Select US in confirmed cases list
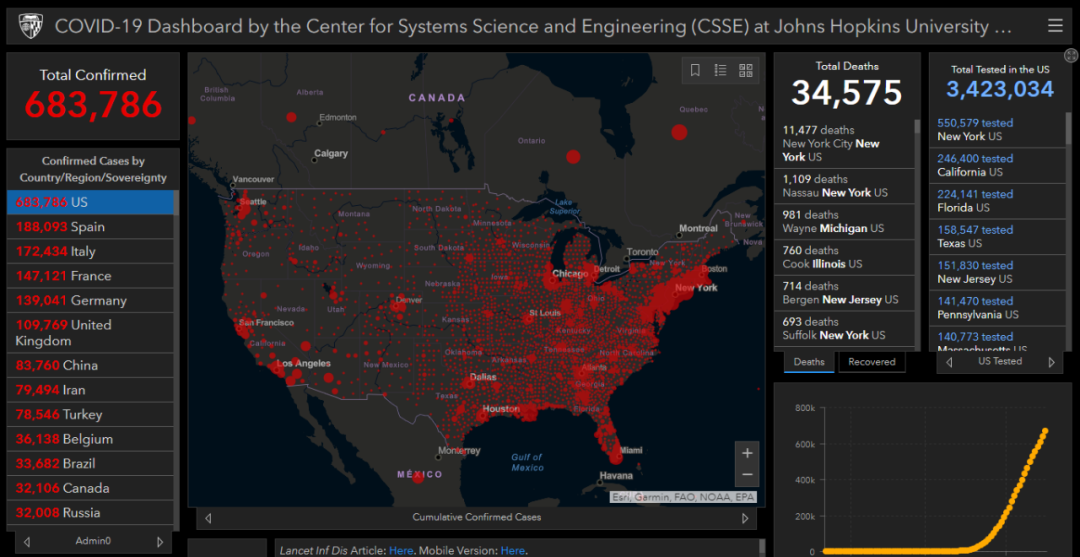 click(x=90, y=202)
